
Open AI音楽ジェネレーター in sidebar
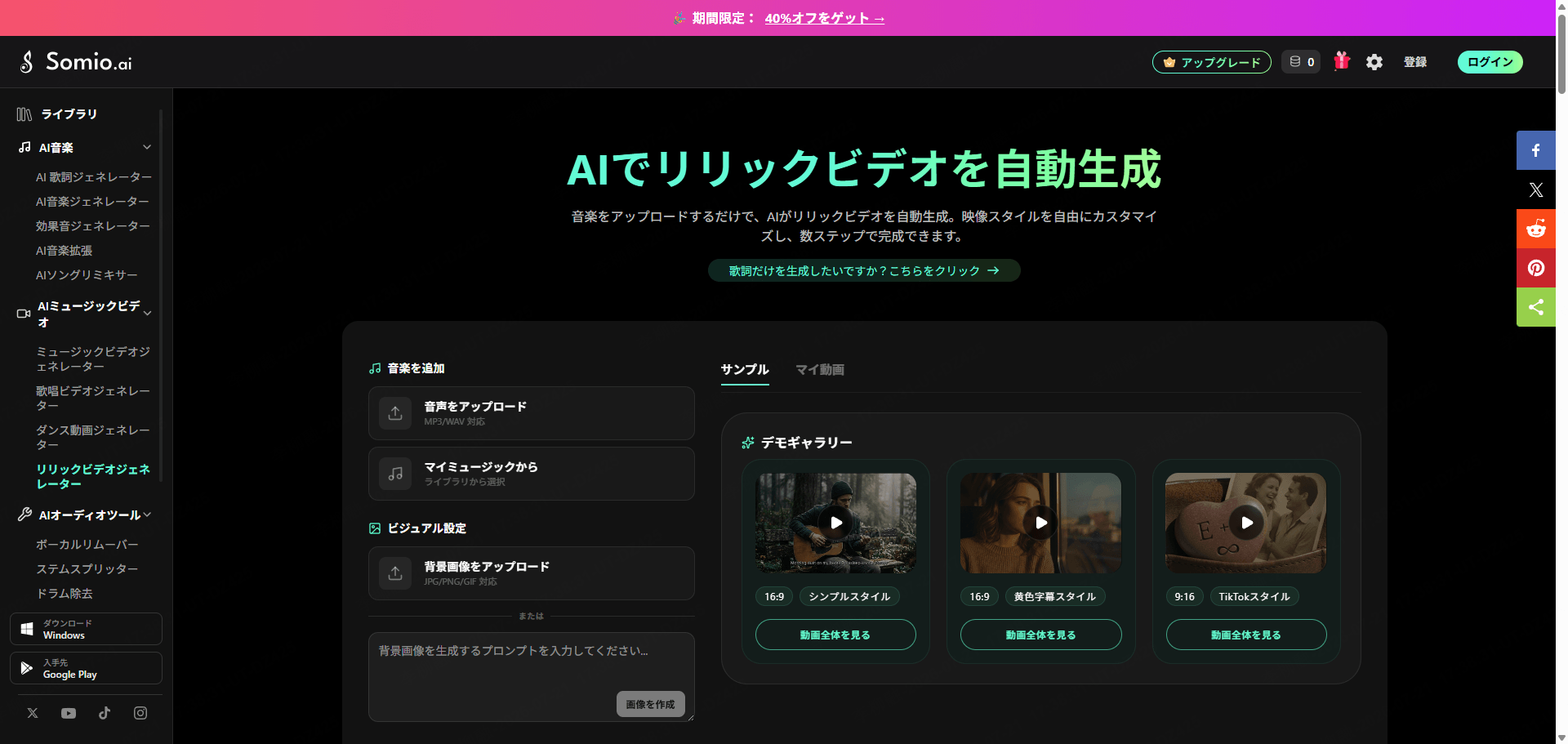click(92, 202)
